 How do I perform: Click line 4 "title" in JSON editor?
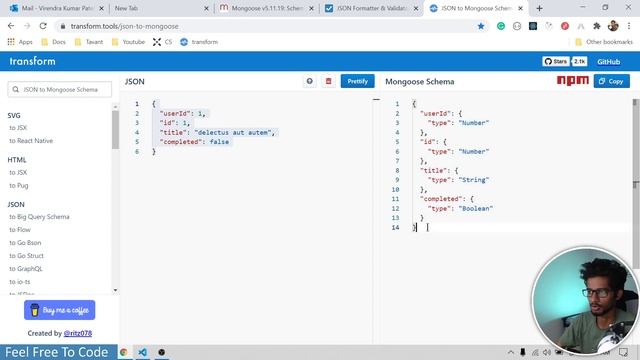pyautogui.click(x=176, y=132)
